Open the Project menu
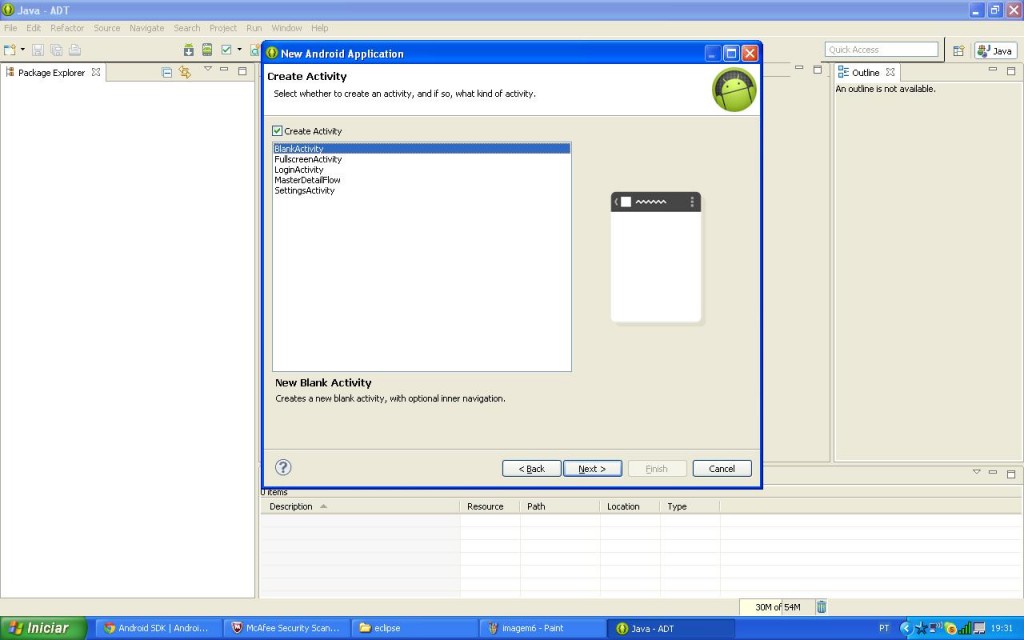Viewport: 1024px width, 640px height. pyautogui.click(x=223, y=28)
